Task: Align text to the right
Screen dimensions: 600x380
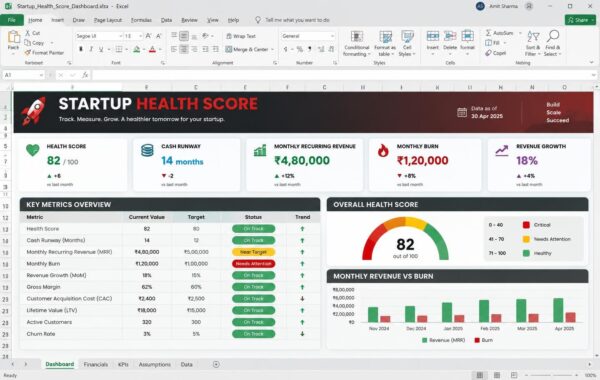Action: pos(194,49)
